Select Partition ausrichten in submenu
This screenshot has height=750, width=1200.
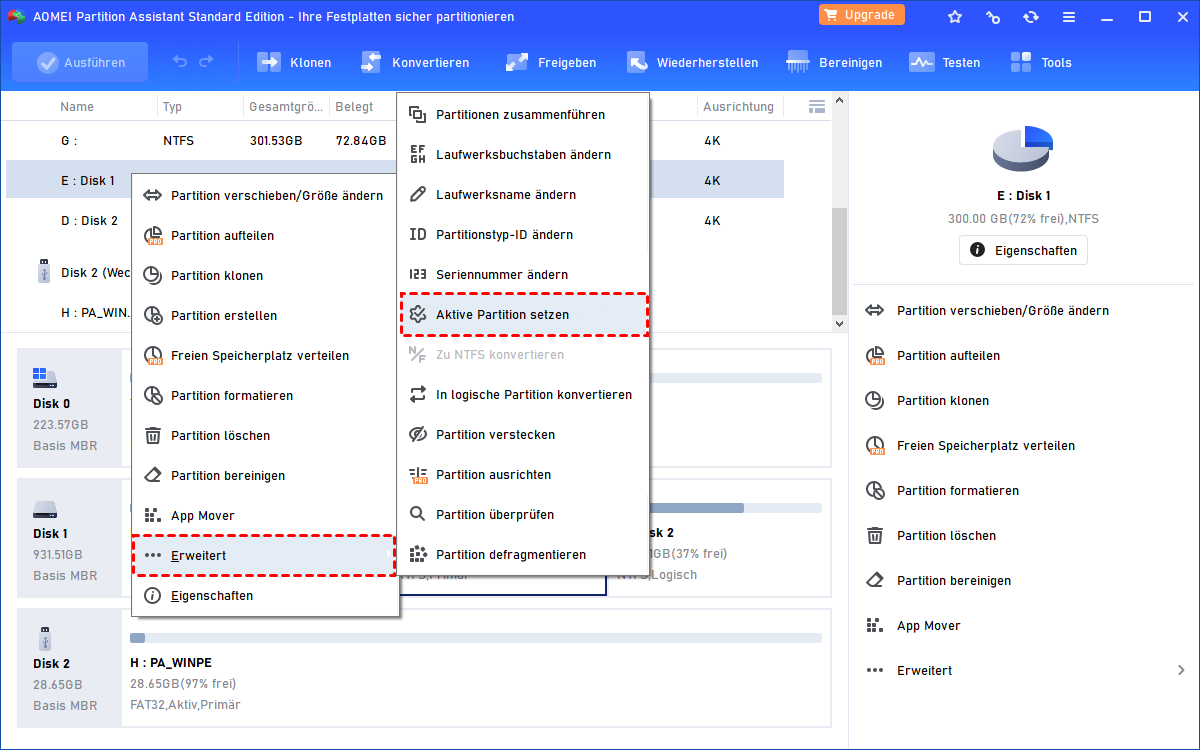(524, 475)
